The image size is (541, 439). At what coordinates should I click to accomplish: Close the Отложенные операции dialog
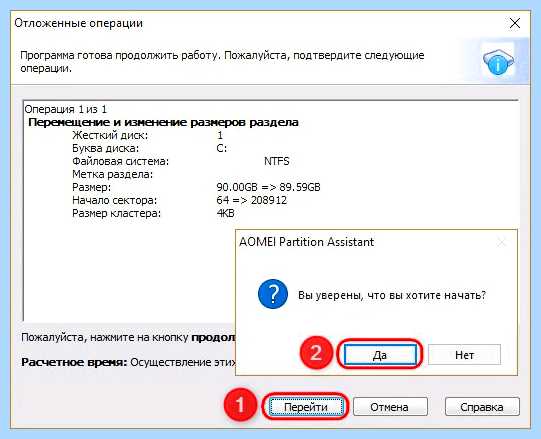tap(514, 23)
